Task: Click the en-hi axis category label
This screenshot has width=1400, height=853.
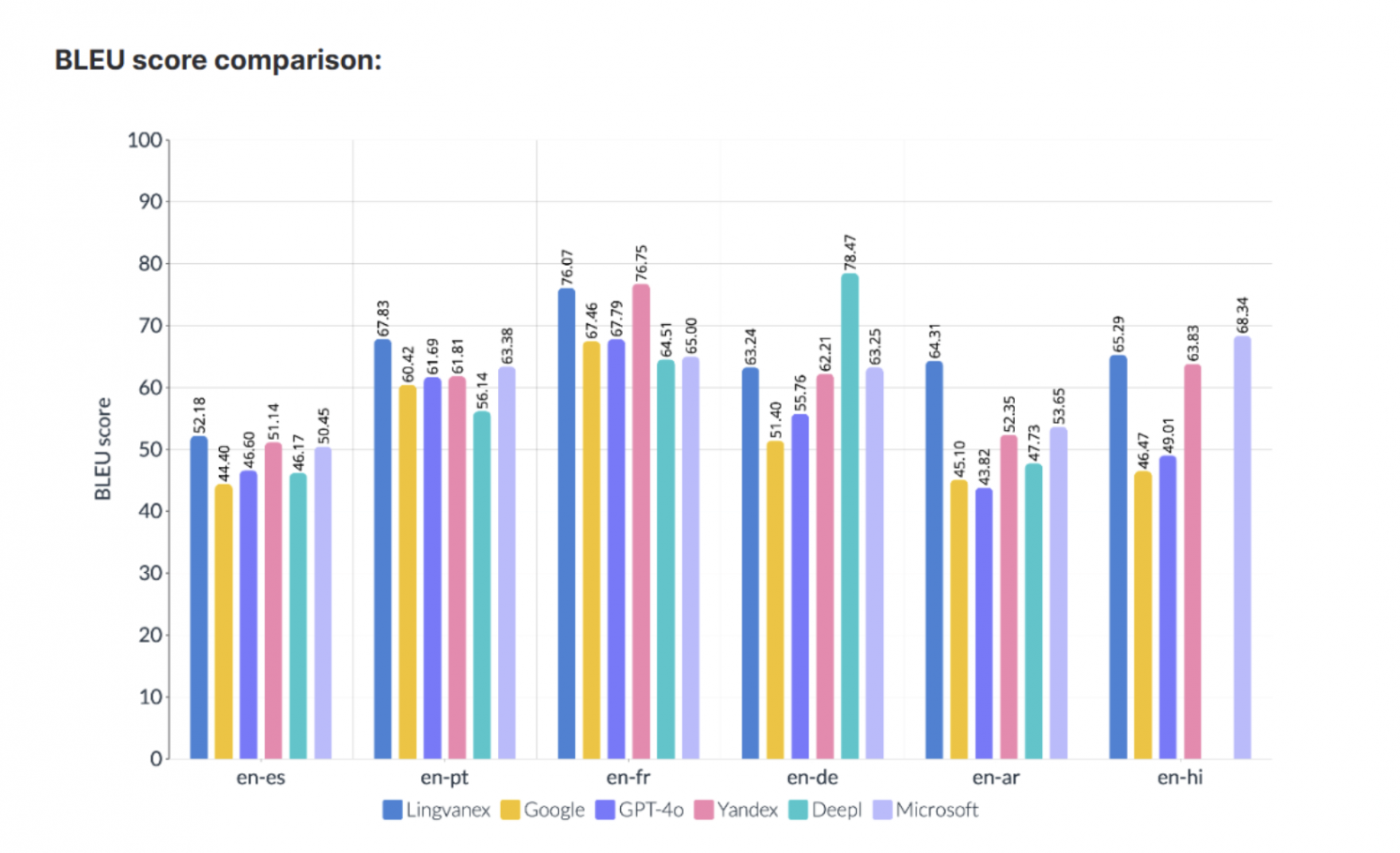Action: (1179, 778)
